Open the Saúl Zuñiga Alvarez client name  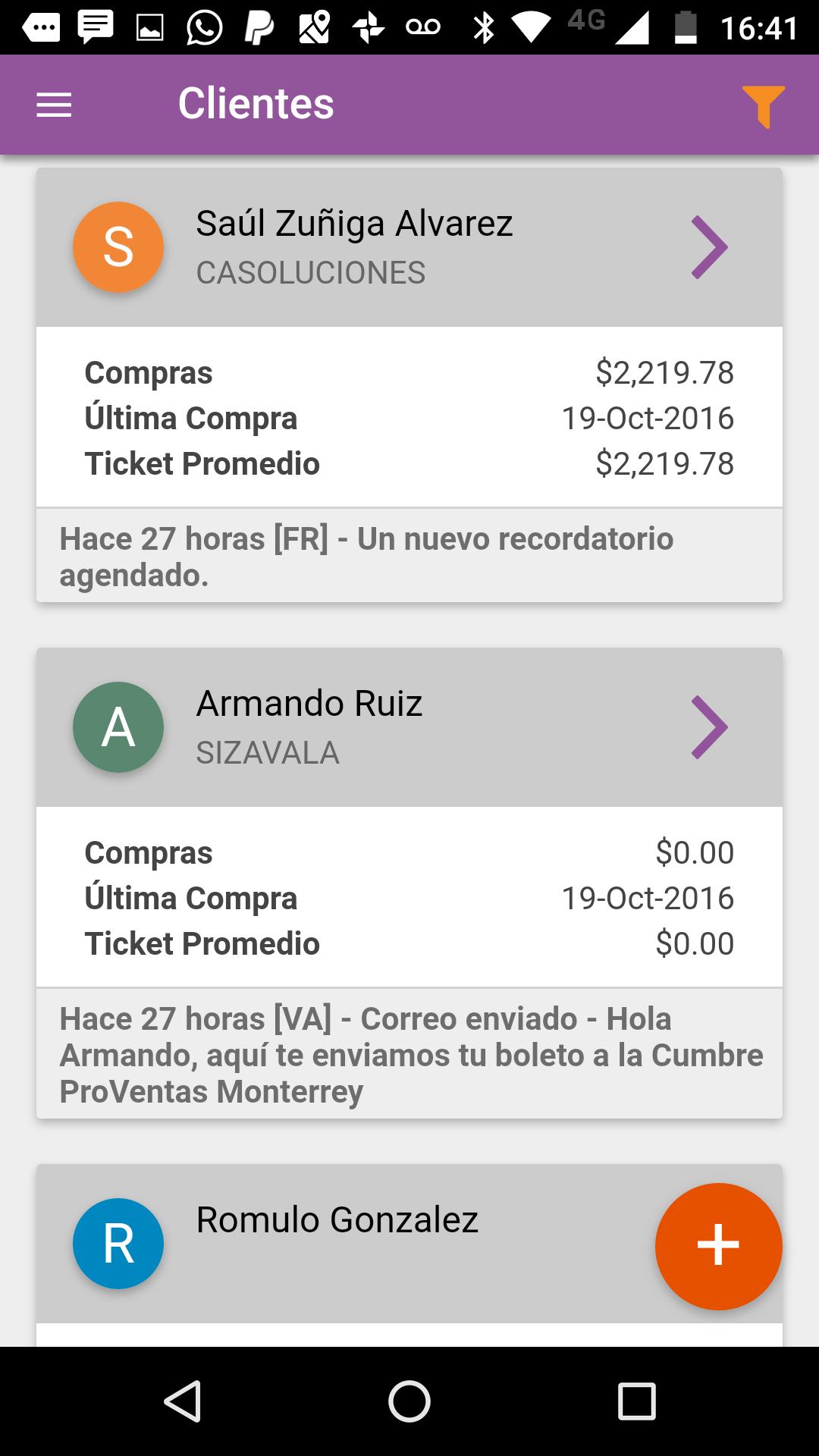(x=354, y=224)
